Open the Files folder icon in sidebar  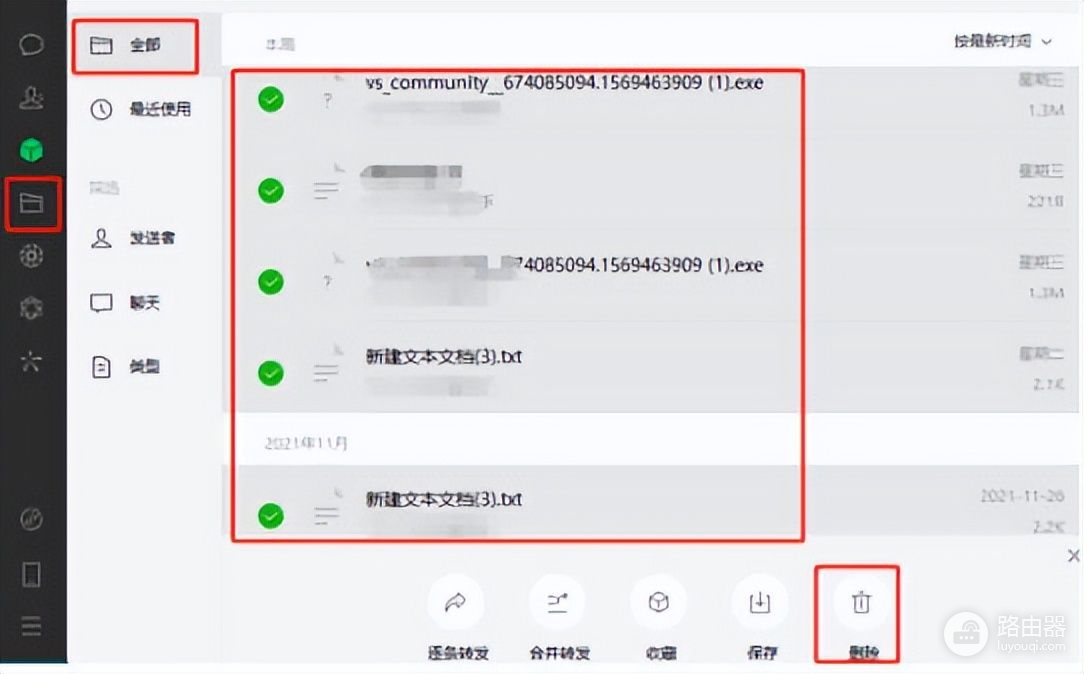(x=32, y=203)
